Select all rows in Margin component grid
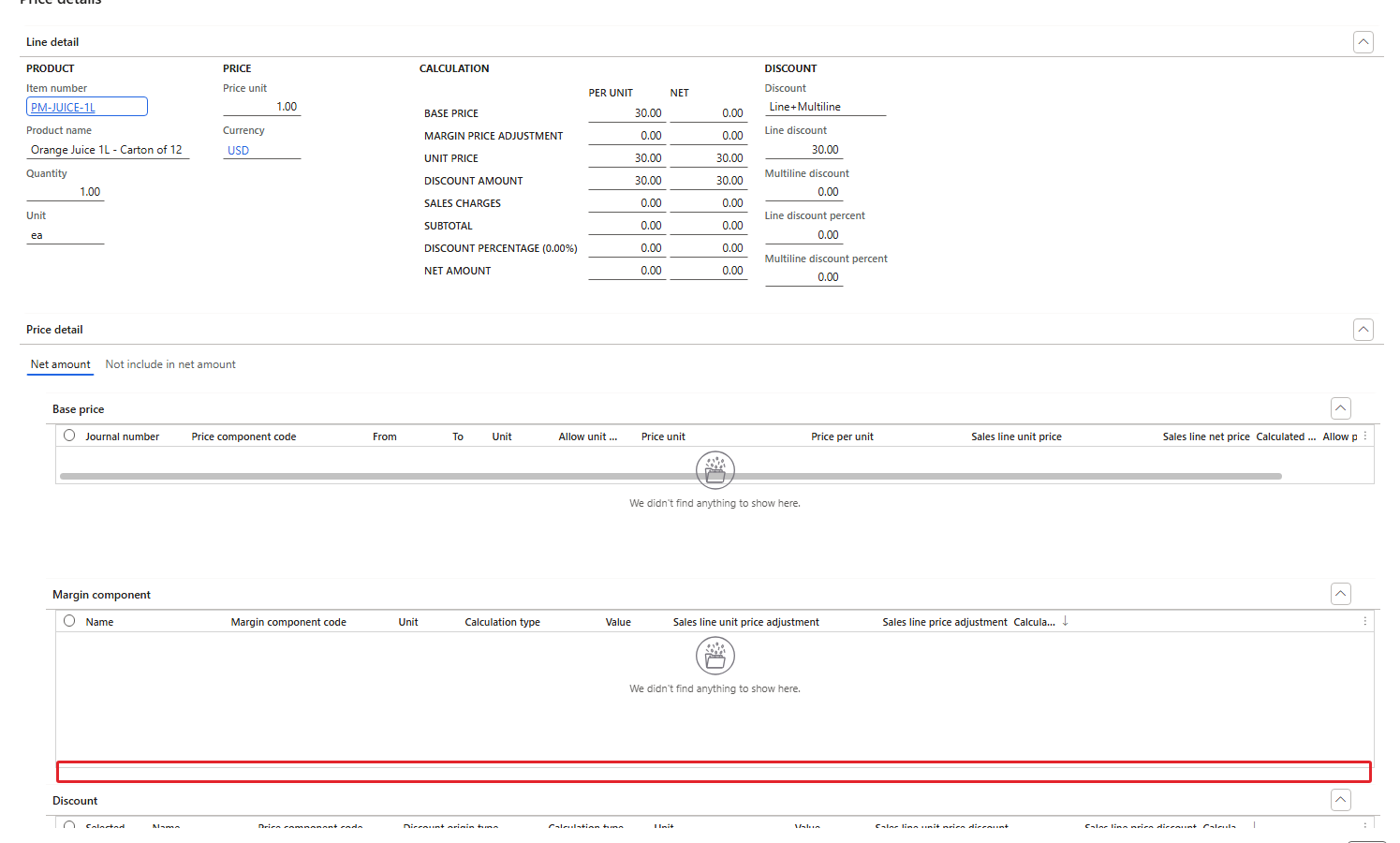Screen dimensions: 1400x843 point(69,621)
